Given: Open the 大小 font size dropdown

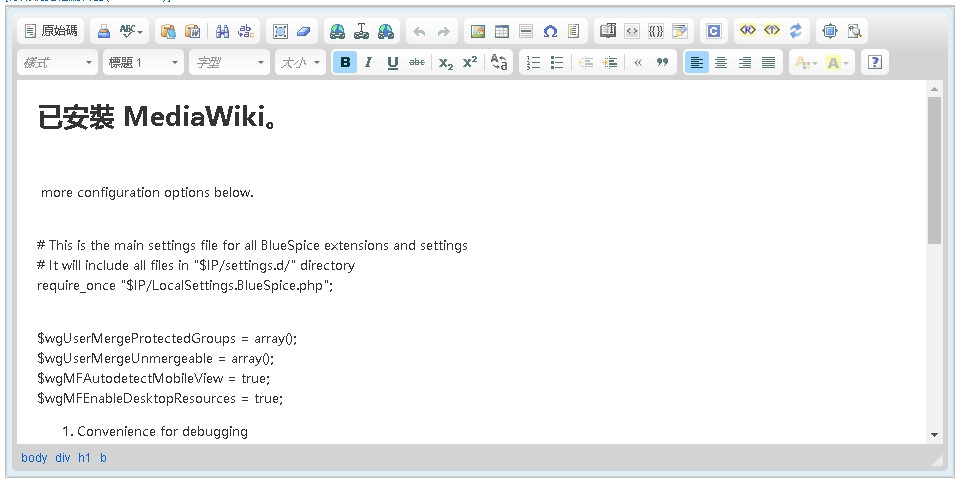Looking at the screenshot, I should 300,62.
